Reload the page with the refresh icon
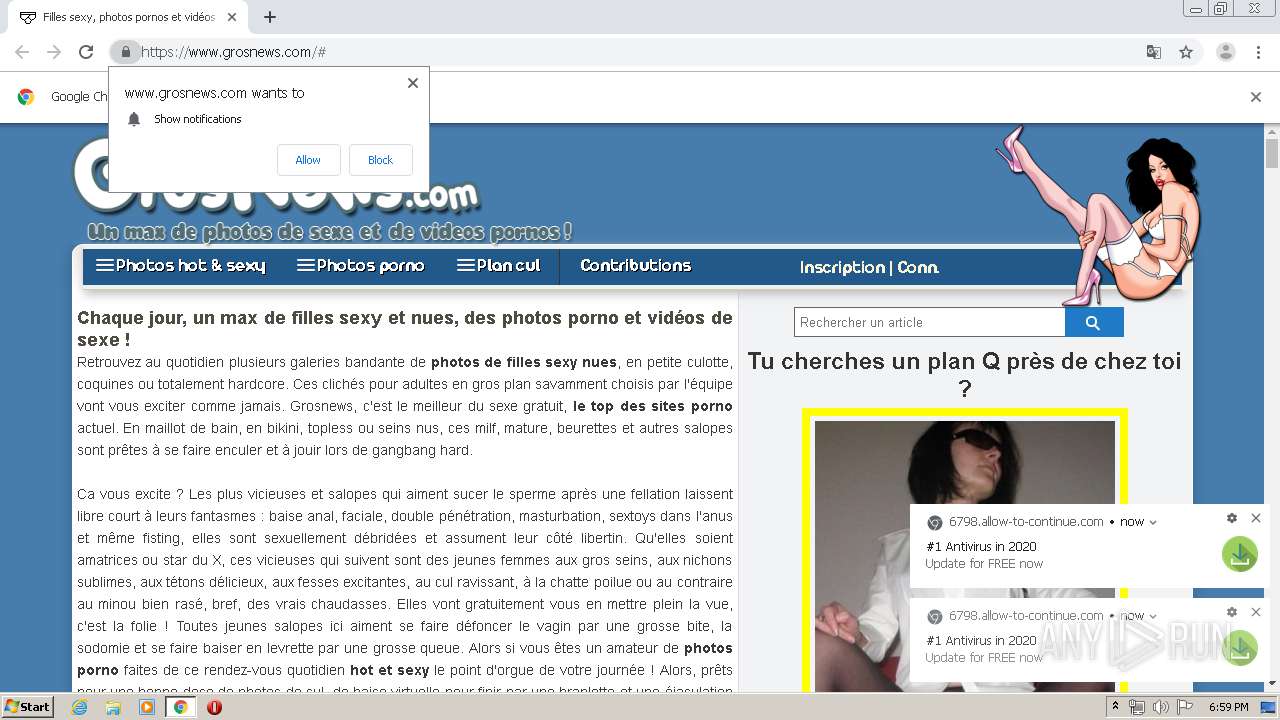 (86, 52)
